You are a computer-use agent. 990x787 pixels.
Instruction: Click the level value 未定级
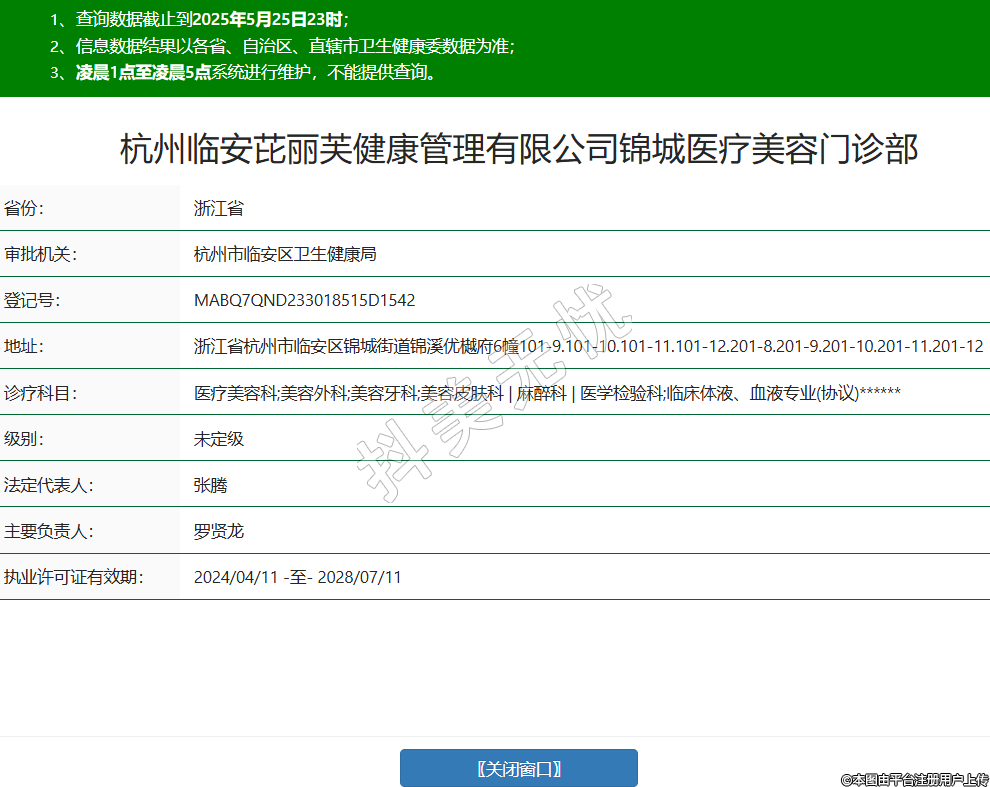pyautogui.click(x=219, y=438)
